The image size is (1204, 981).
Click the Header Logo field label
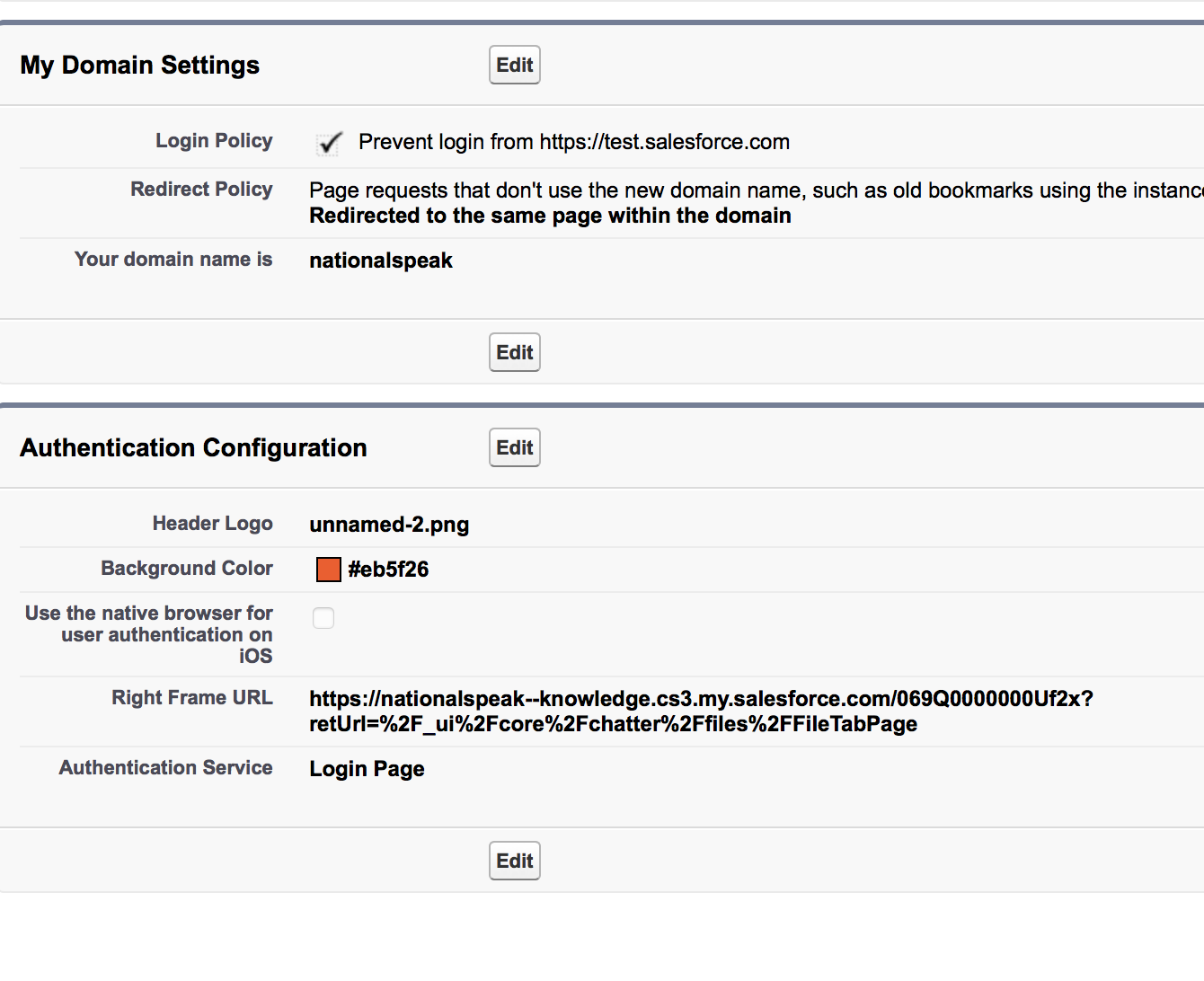[x=212, y=524]
